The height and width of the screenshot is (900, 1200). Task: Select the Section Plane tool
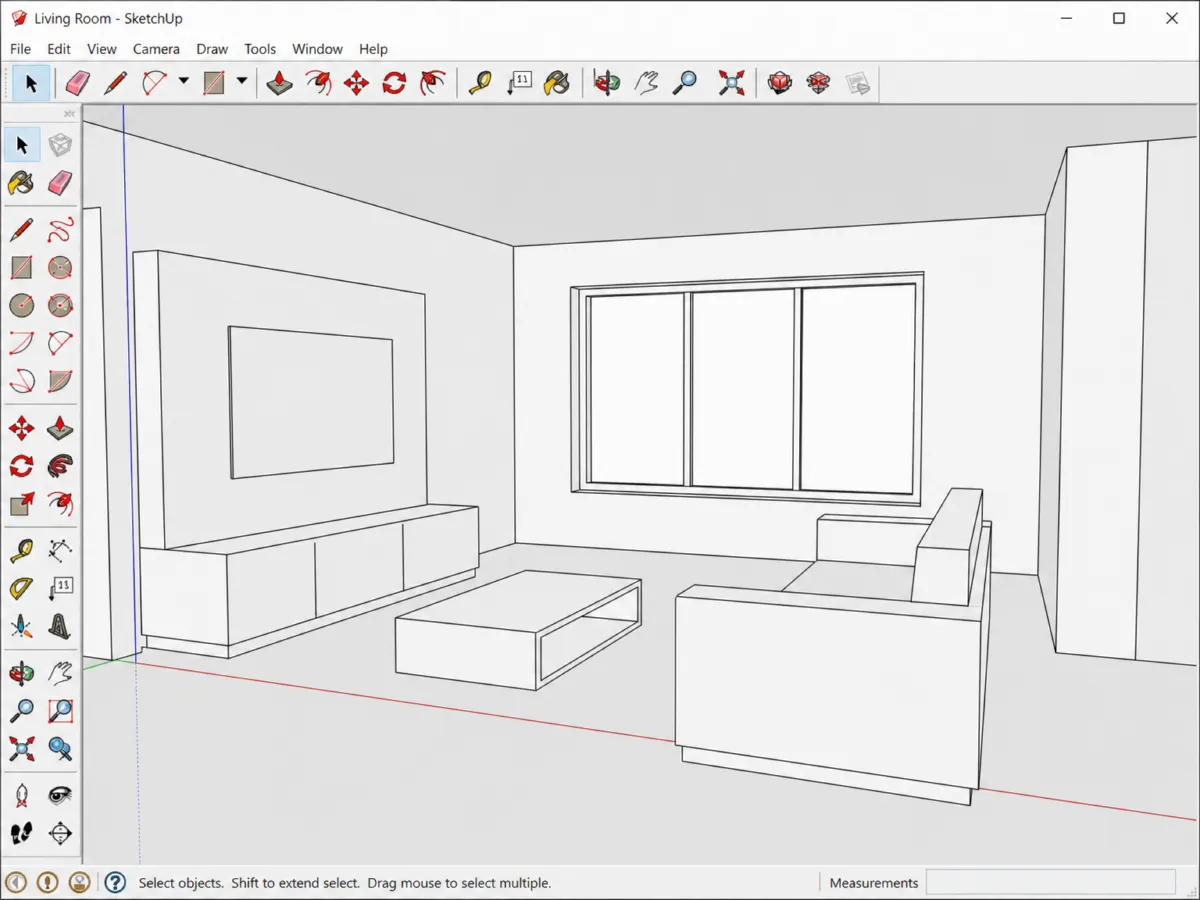click(x=60, y=834)
